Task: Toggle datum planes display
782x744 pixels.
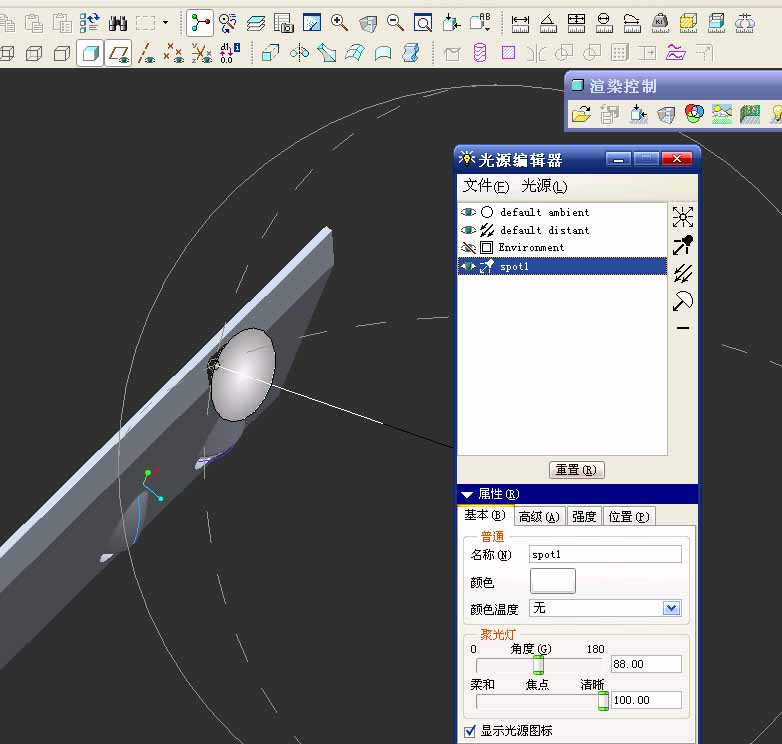Action: point(119,53)
